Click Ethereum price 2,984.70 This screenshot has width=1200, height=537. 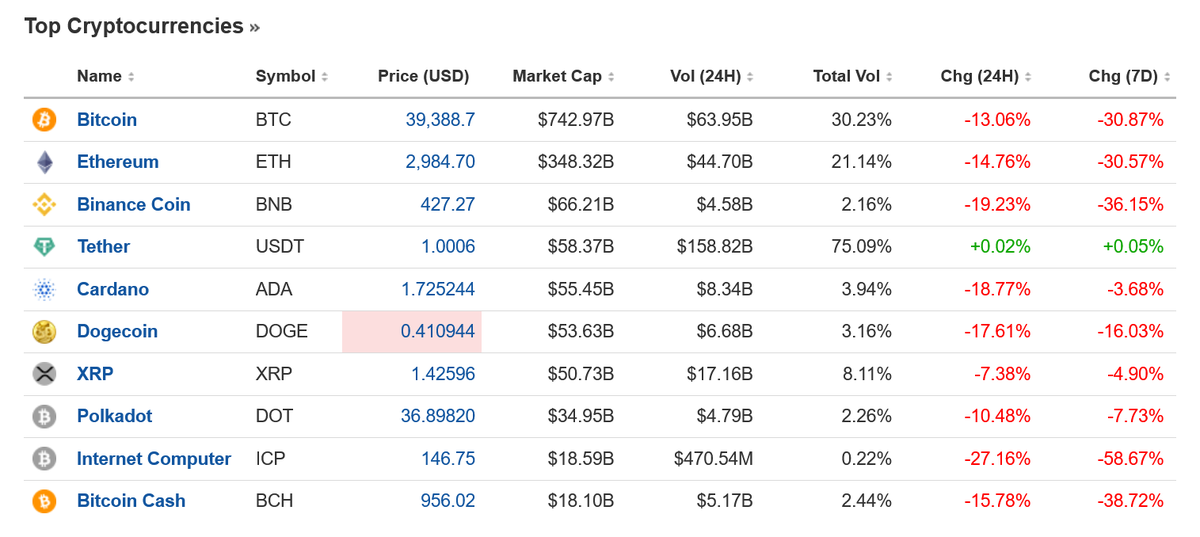(440, 162)
